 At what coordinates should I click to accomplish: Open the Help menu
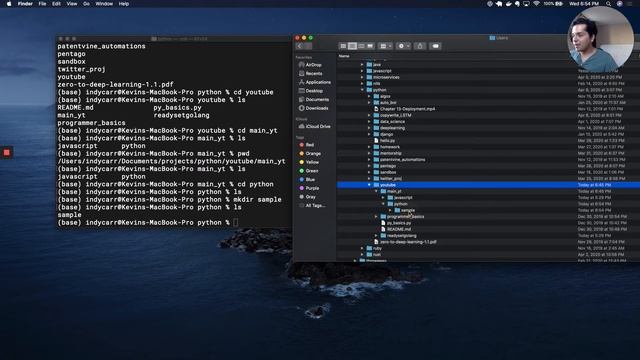(x=124, y=4)
